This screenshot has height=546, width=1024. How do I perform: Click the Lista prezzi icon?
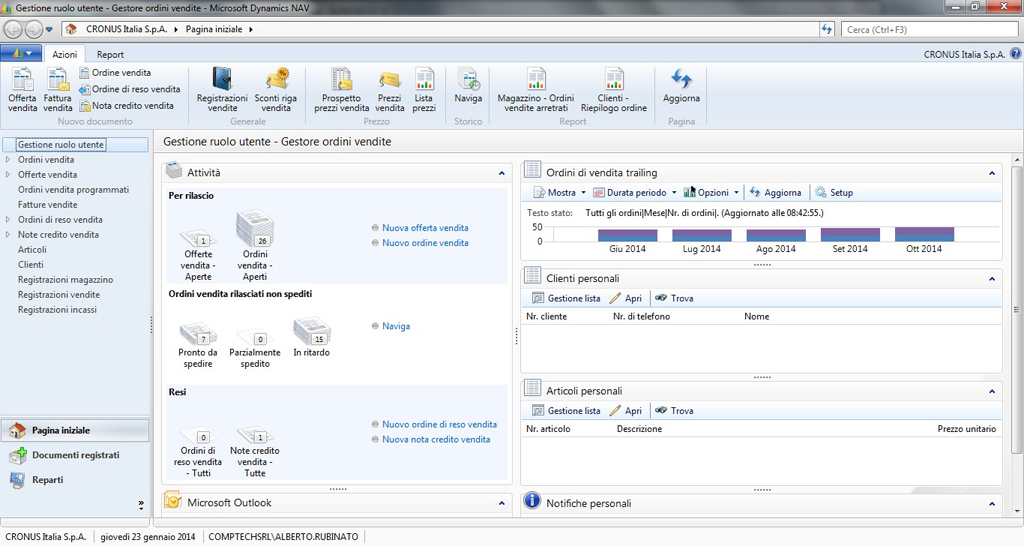click(x=424, y=88)
